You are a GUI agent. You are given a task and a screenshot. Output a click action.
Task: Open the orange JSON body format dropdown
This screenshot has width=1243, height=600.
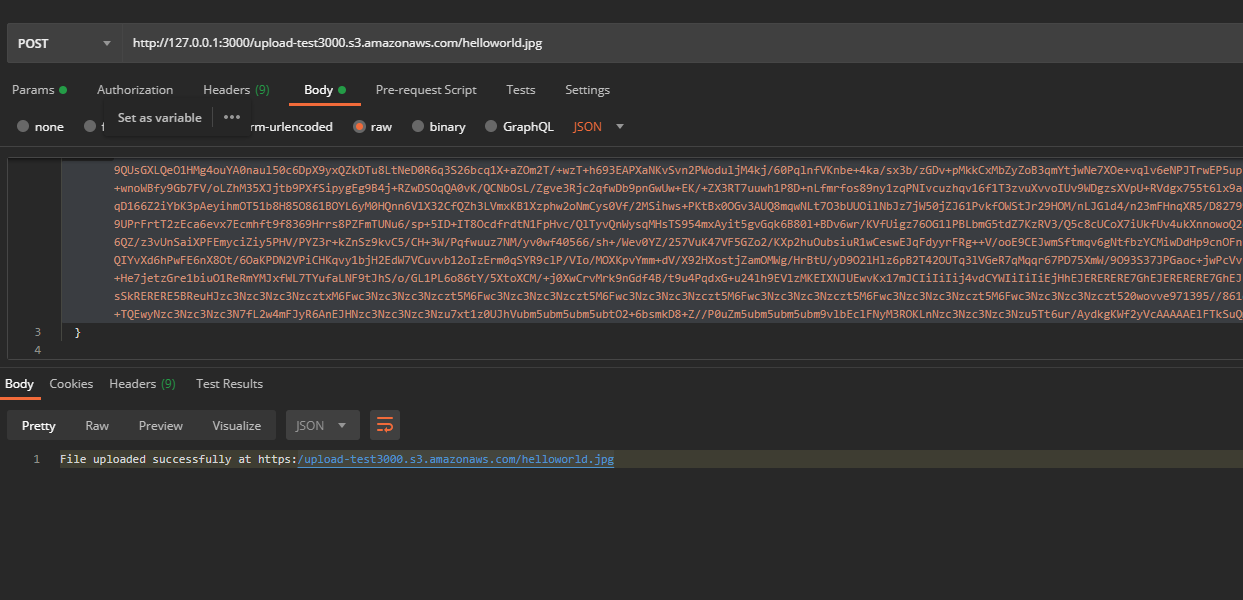[598, 127]
